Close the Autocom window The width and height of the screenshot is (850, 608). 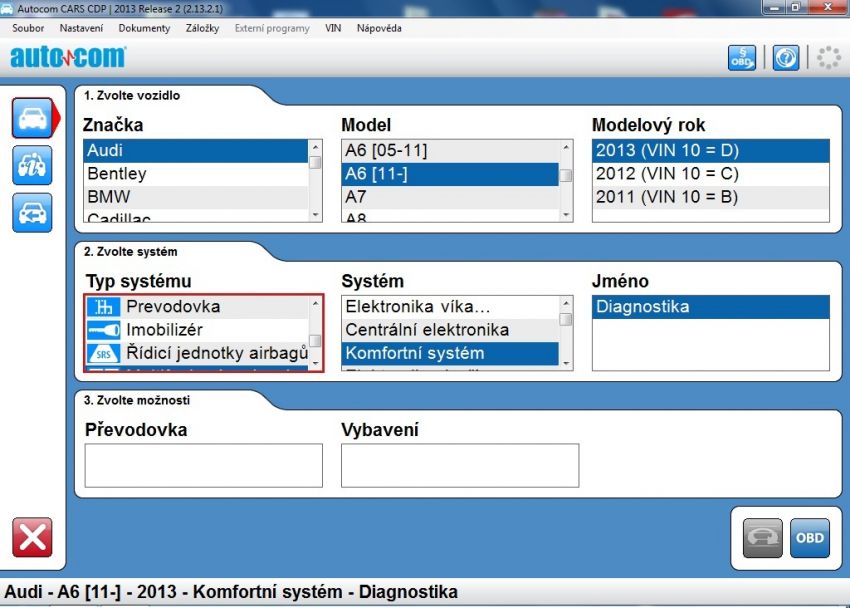point(828,7)
